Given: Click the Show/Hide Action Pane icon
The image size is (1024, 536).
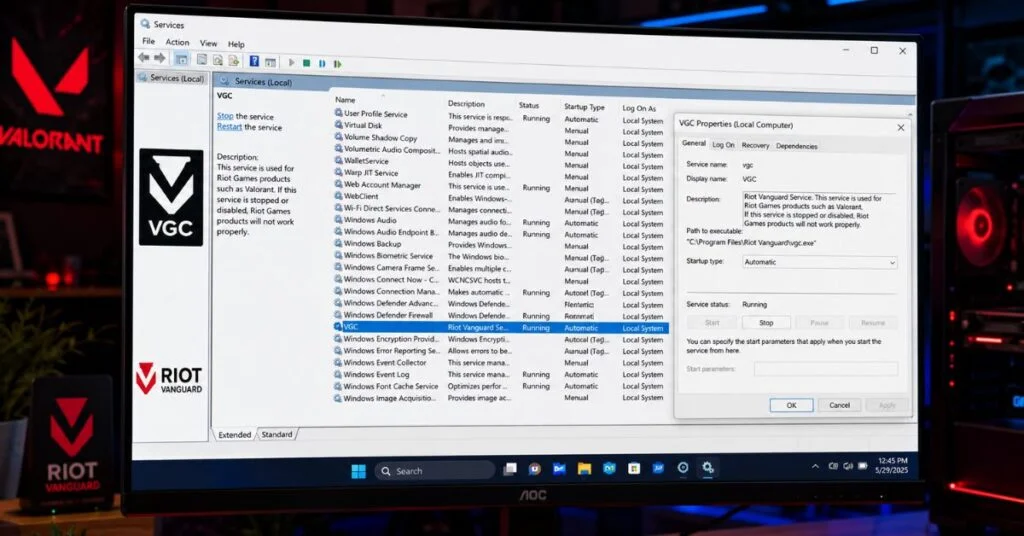Looking at the screenshot, I should pyautogui.click(x=270, y=62).
